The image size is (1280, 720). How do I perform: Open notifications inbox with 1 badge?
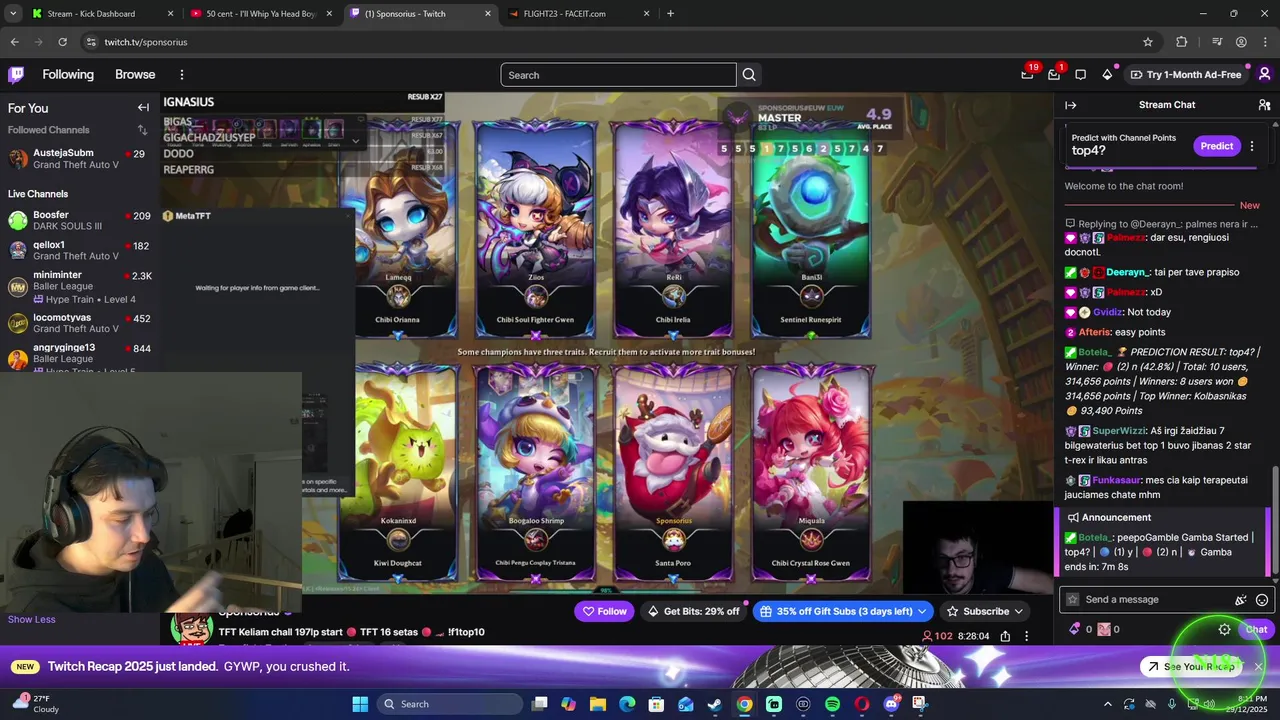click(1054, 74)
